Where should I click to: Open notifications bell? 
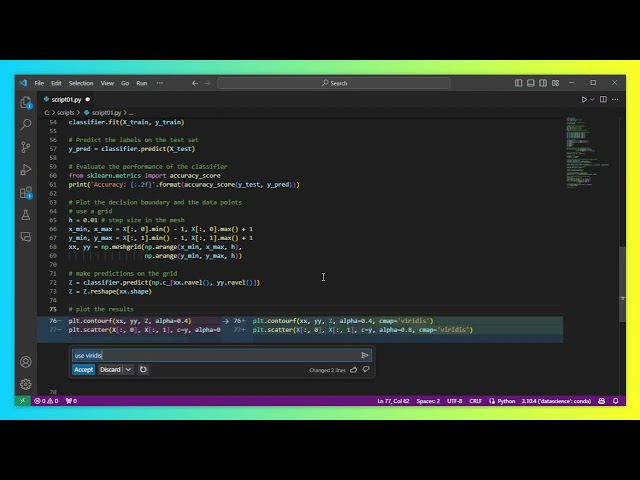coord(616,401)
